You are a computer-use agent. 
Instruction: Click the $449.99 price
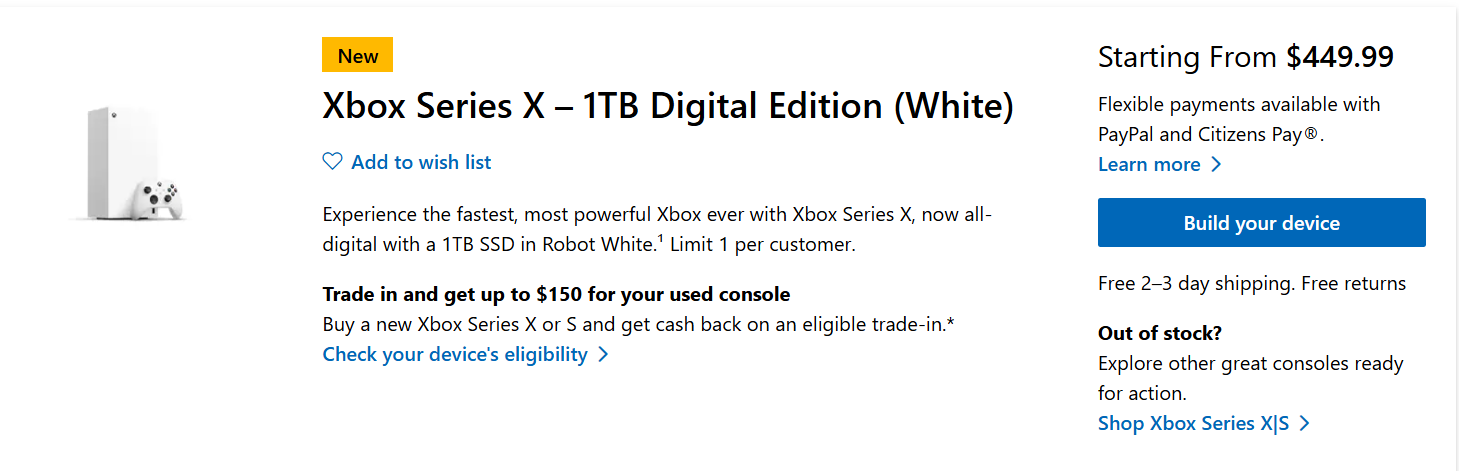[x=1340, y=57]
